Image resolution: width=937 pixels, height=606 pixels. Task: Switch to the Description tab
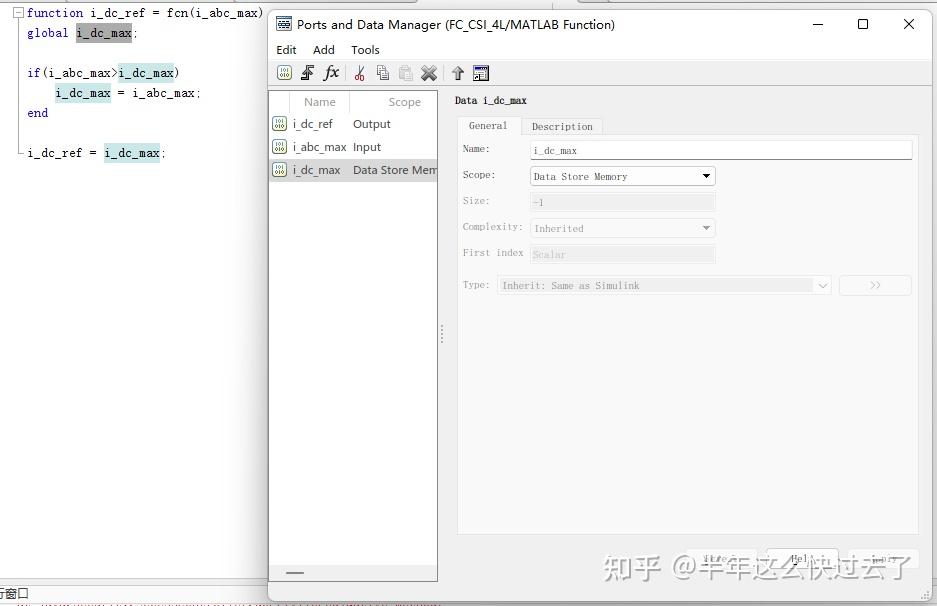[x=561, y=126]
